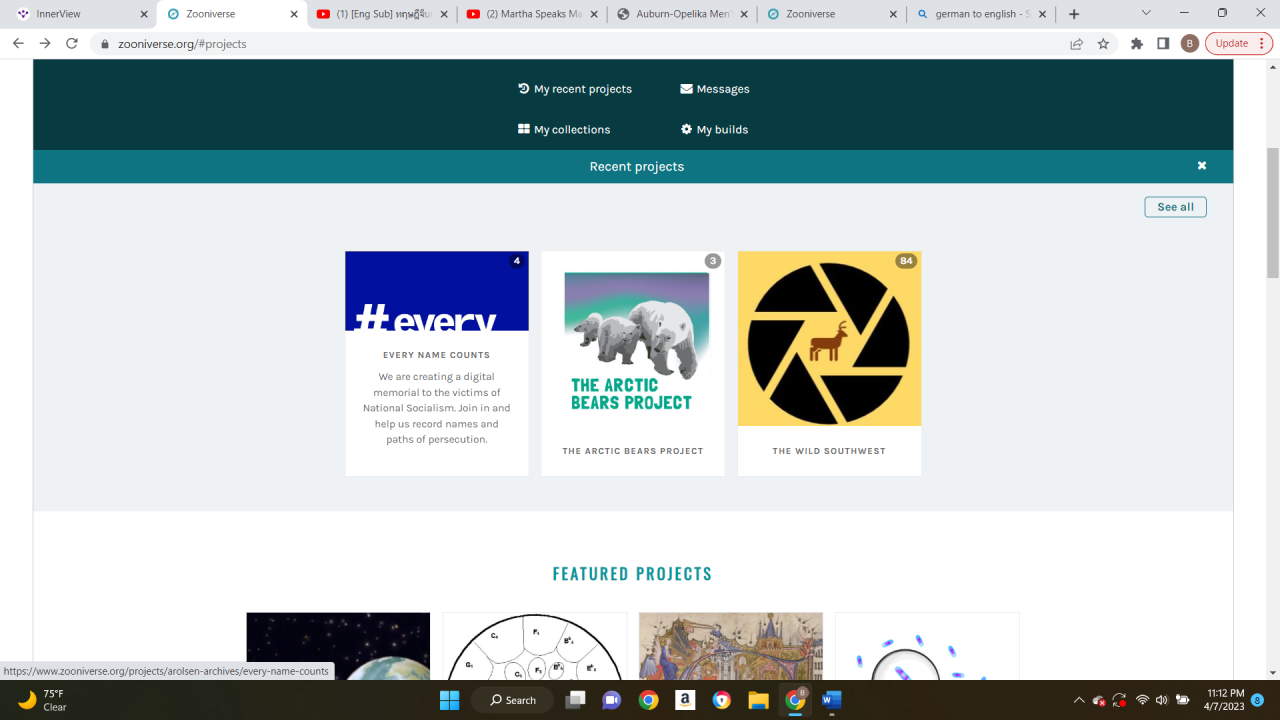Open My builds link
This screenshot has height=720, width=1280.
(714, 129)
